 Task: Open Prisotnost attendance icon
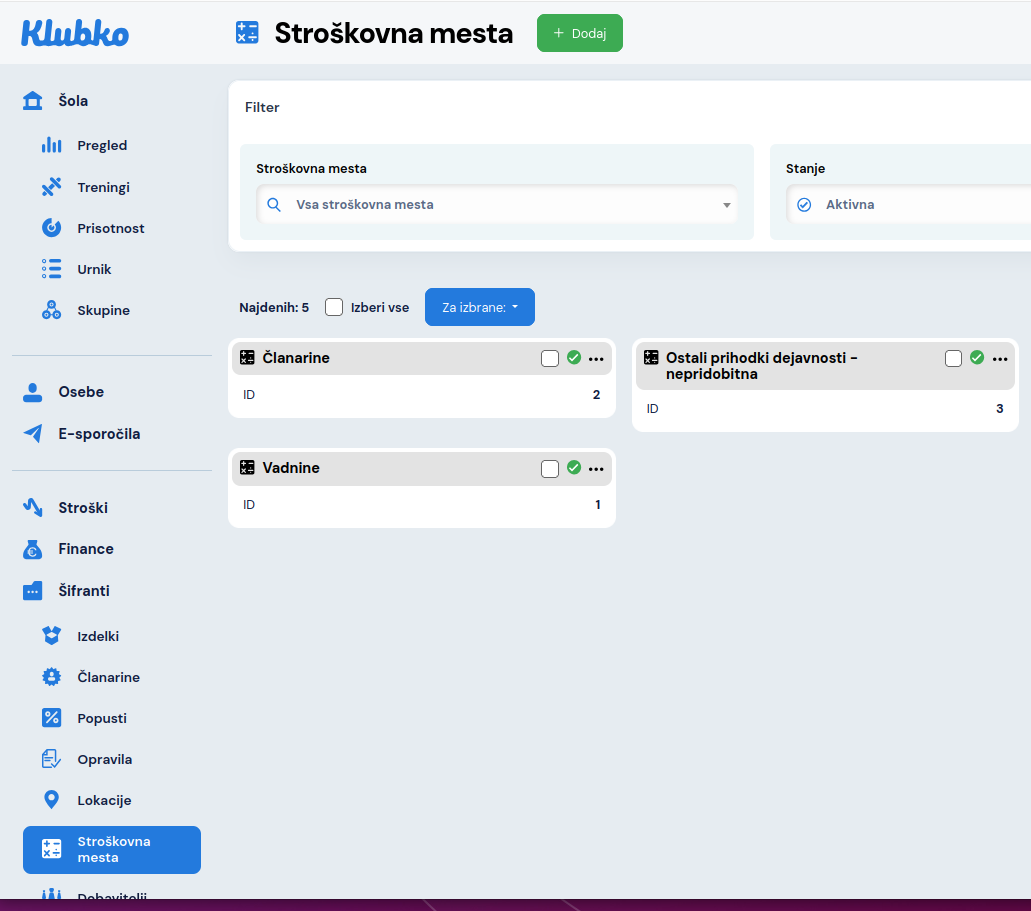click(x=51, y=228)
